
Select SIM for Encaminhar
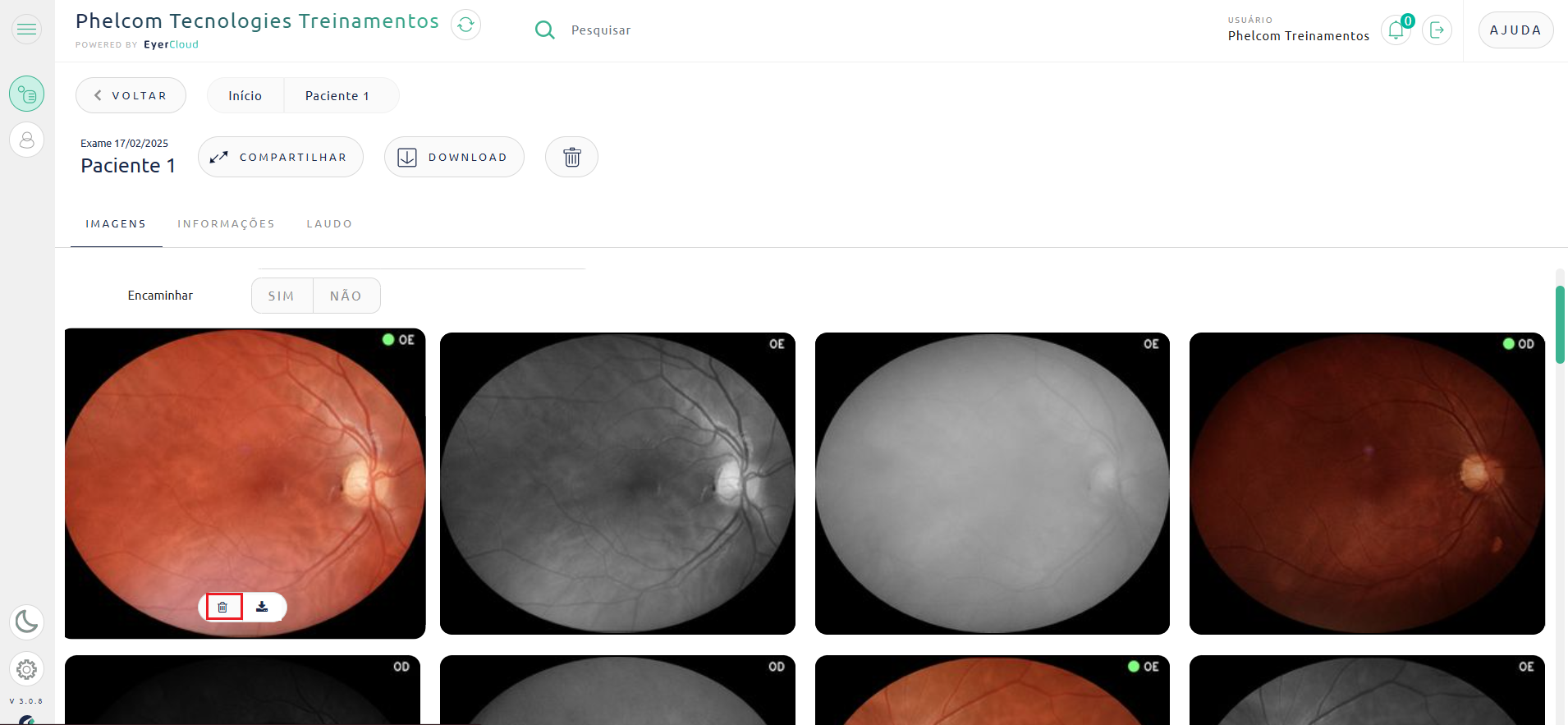pos(282,296)
